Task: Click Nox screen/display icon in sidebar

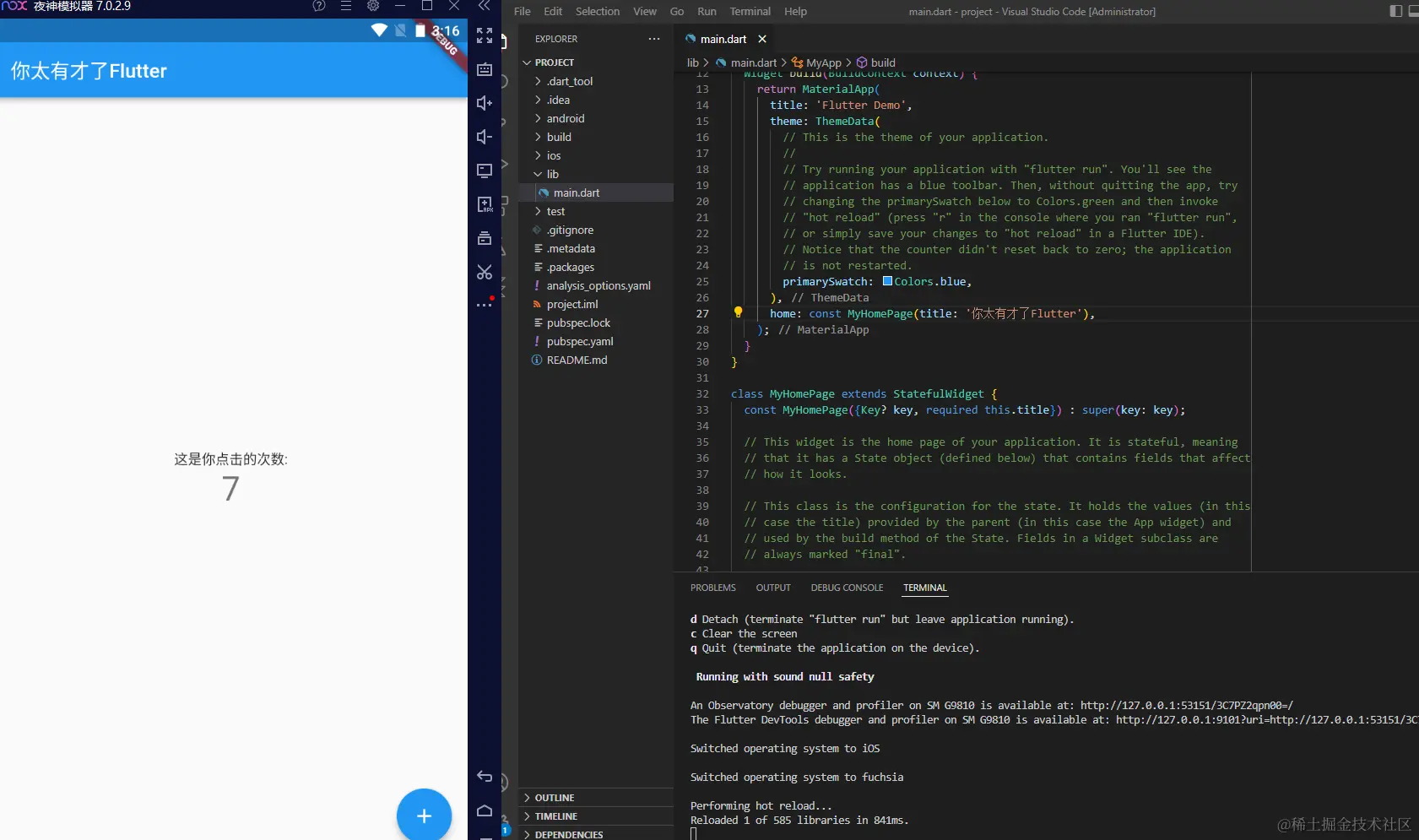Action: [485, 171]
